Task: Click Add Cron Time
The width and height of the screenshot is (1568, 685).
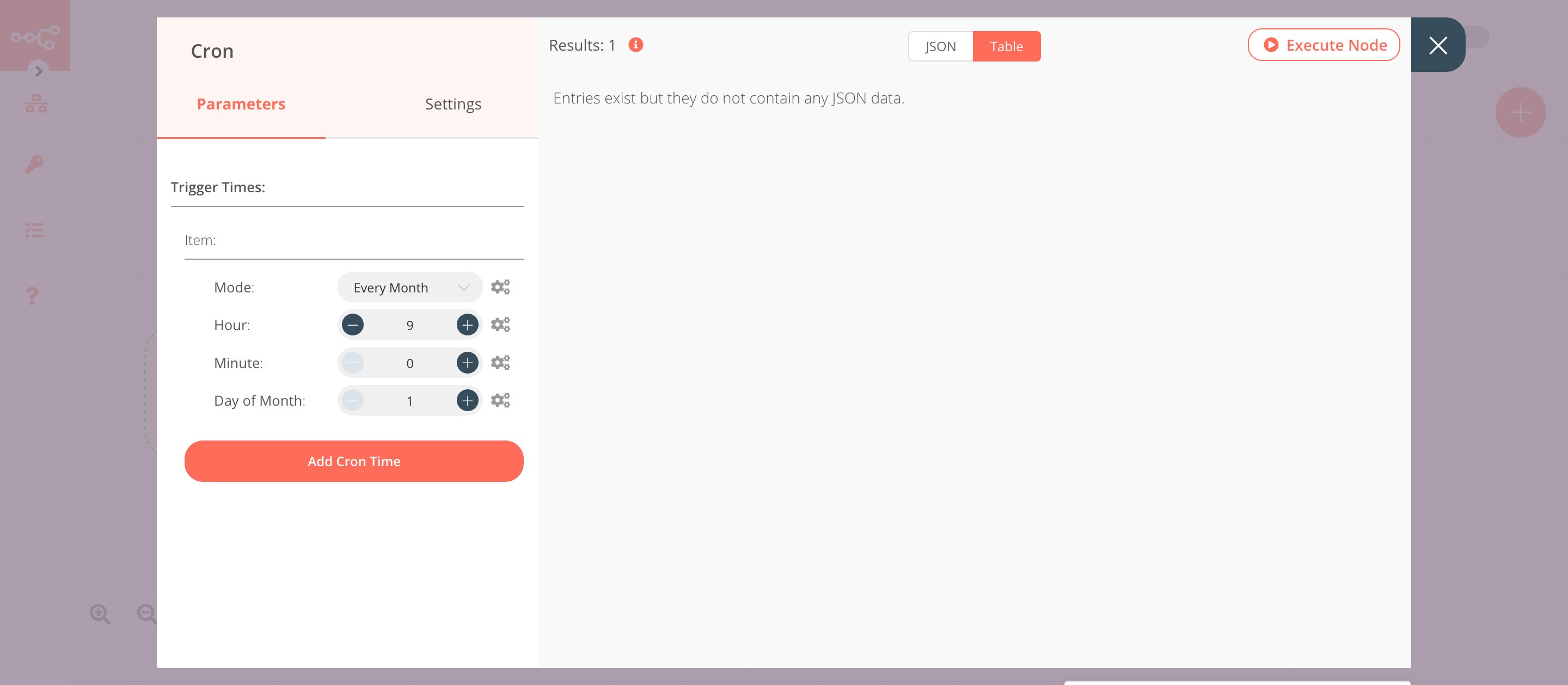Action: tap(354, 461)
